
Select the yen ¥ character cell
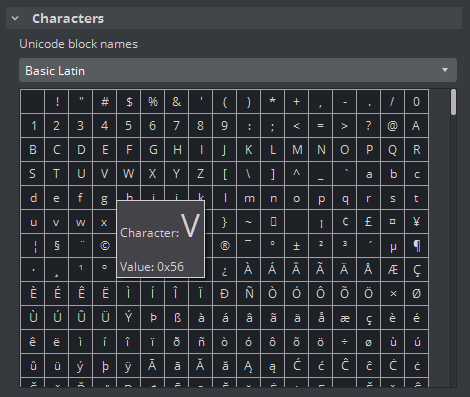pos(416,222)
